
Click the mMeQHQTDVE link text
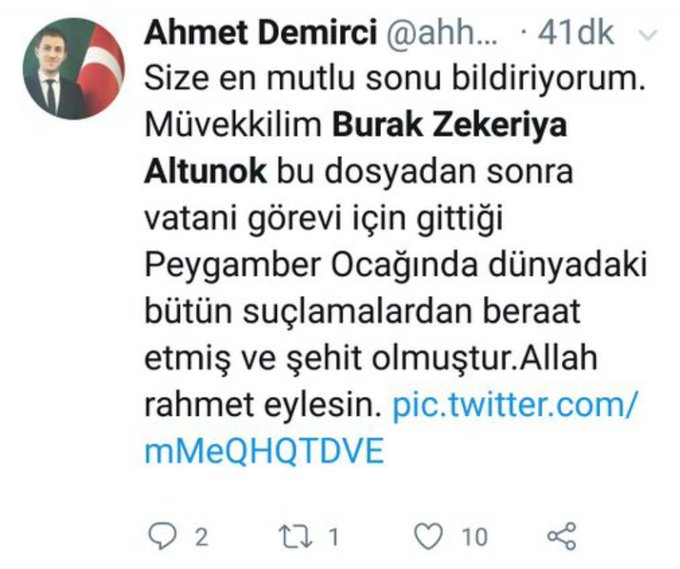pyautogui.click(x=264, y=451)
